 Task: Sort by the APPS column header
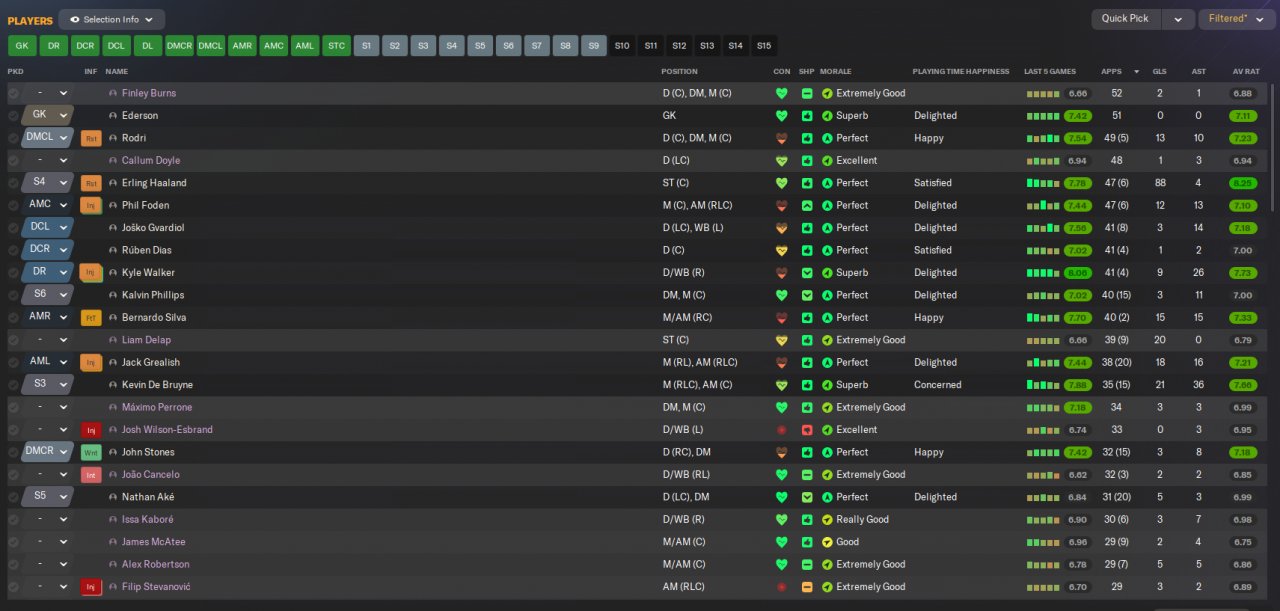pyautogui.click(x=1111, y=72)
